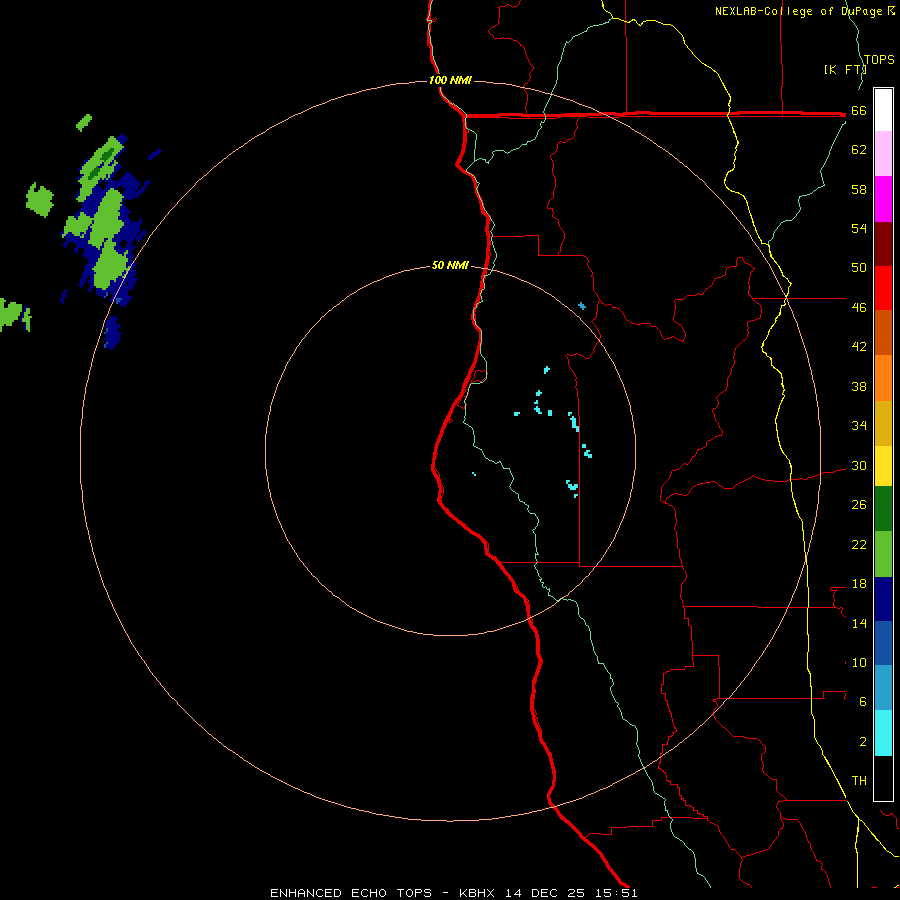Click the TH legend label
This screenshot has width=900, height=900.
[x=859, y=781]
